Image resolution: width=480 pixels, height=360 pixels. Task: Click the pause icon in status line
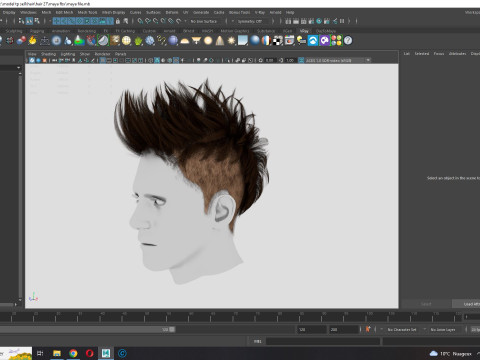point(342,21)
